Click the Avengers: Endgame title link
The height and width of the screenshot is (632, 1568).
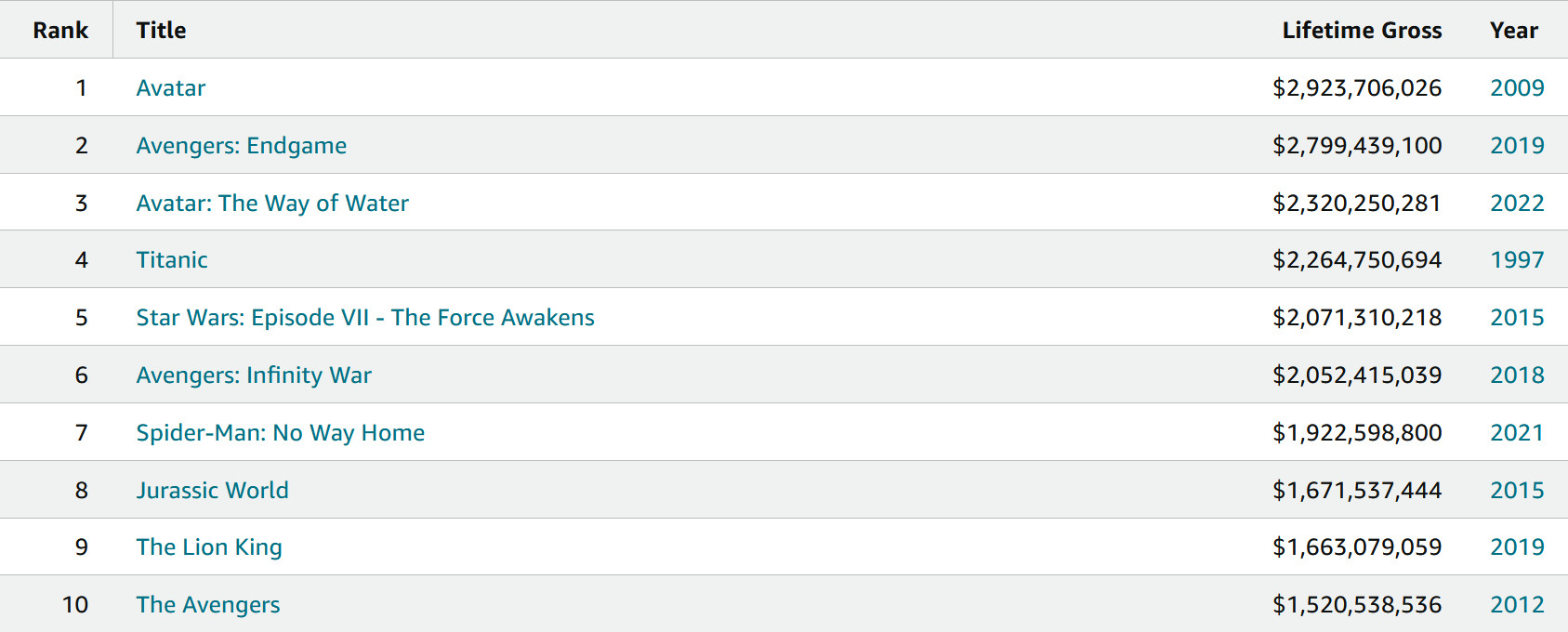click(242, 146)
